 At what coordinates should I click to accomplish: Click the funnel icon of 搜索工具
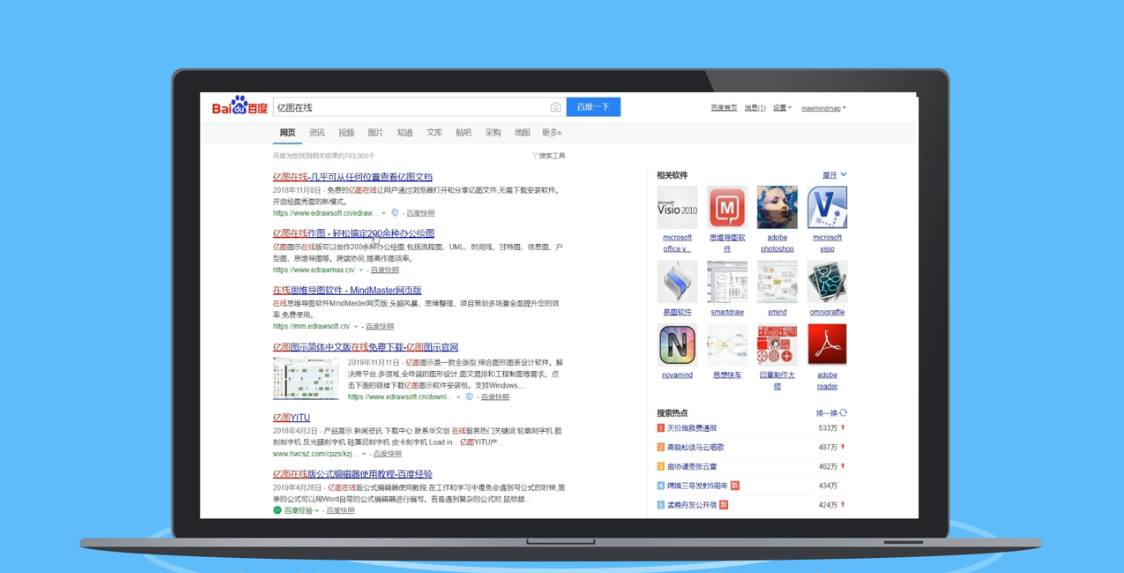pyautogui.click(x=535, y=156)
